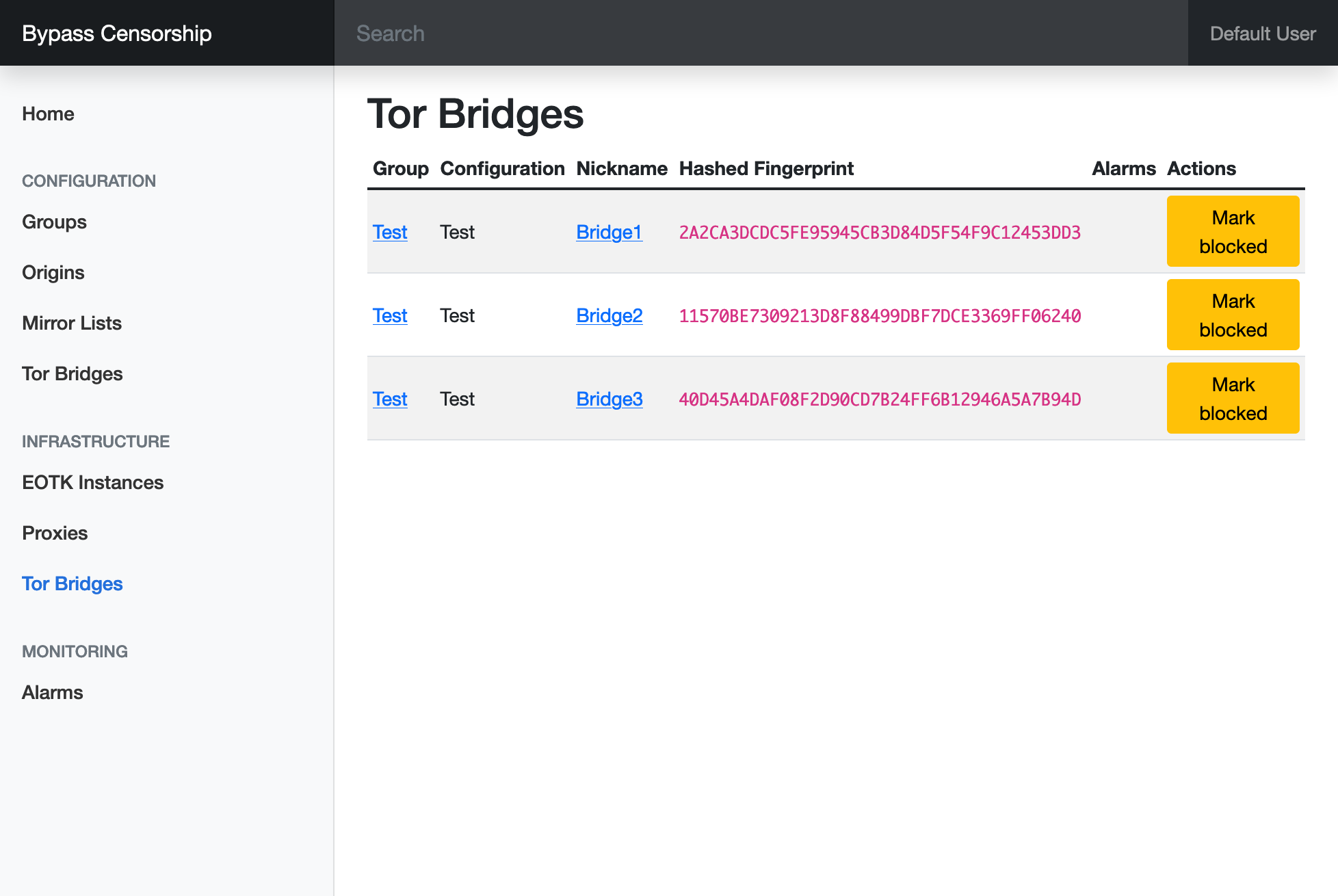
Task: Click Bypass Censorship brand title
Action: pyautogui.click(x=116, y=33)
